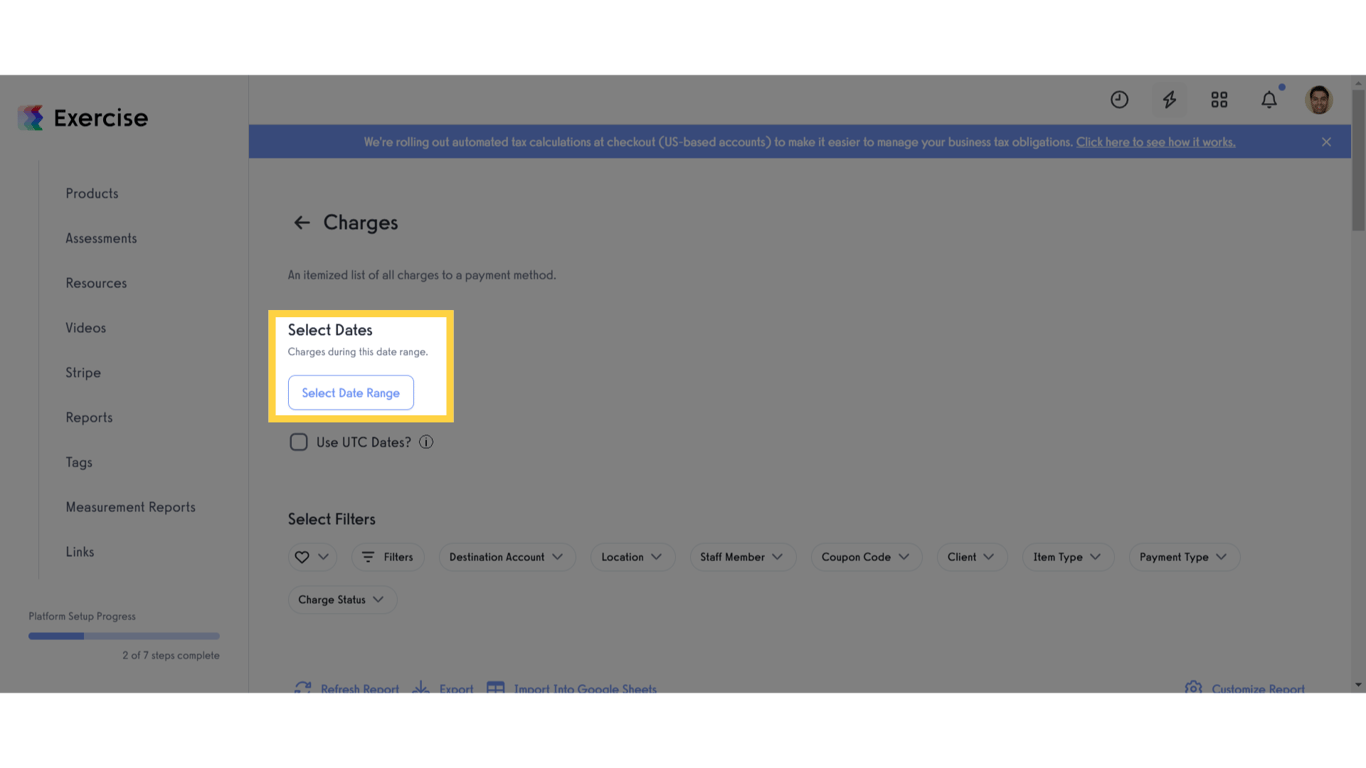Viewport: 1366px width, 768px height.
Task: Enable the Use UTC Dates checkbox
Action: pos(298,441)
